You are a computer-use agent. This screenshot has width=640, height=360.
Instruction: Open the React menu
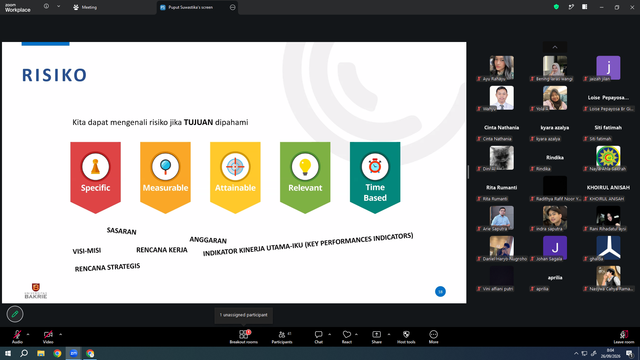(347, 337)
